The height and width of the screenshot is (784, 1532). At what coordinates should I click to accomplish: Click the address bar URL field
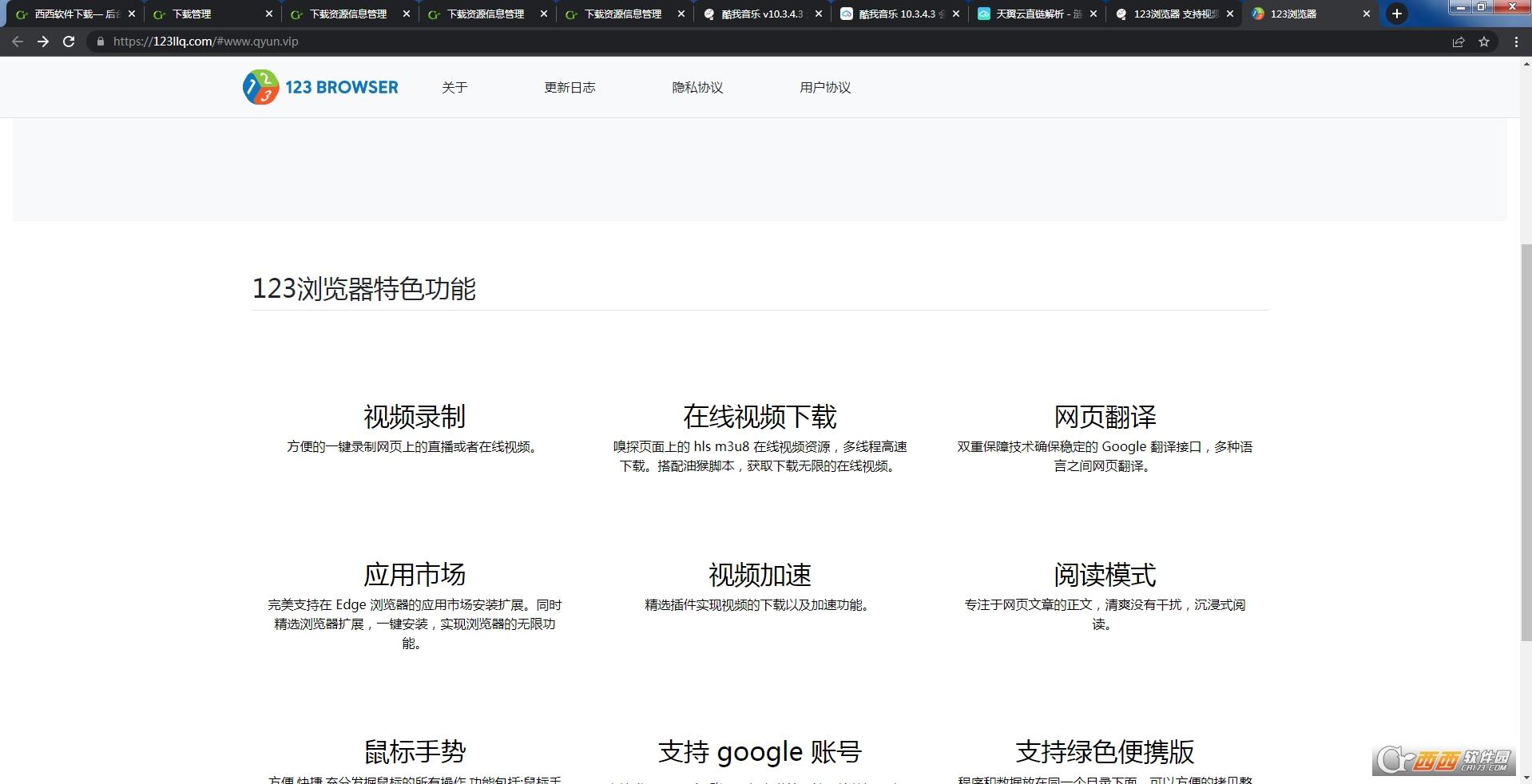(767, 42)
